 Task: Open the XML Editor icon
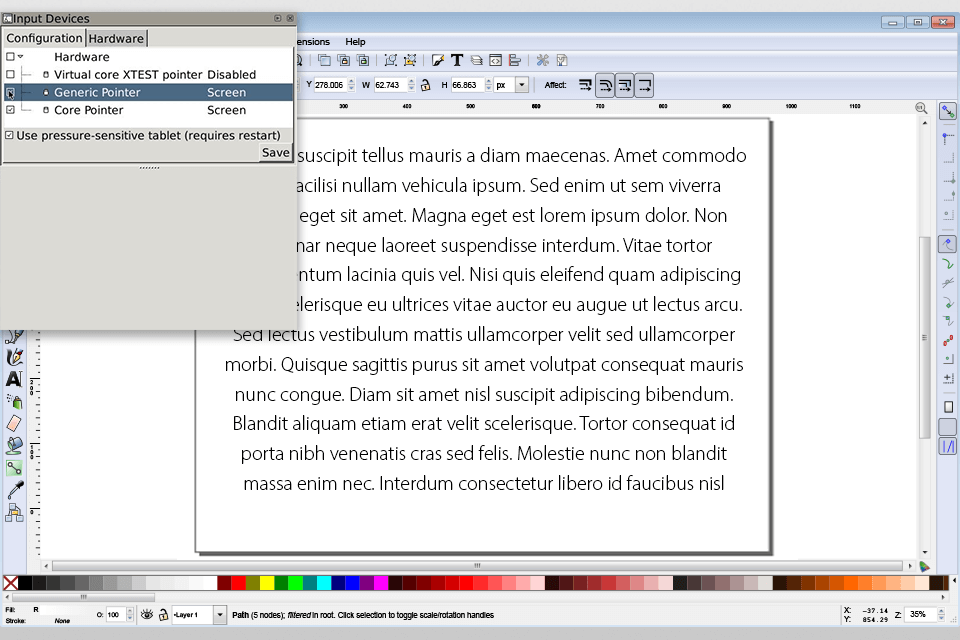click(495, 60)
